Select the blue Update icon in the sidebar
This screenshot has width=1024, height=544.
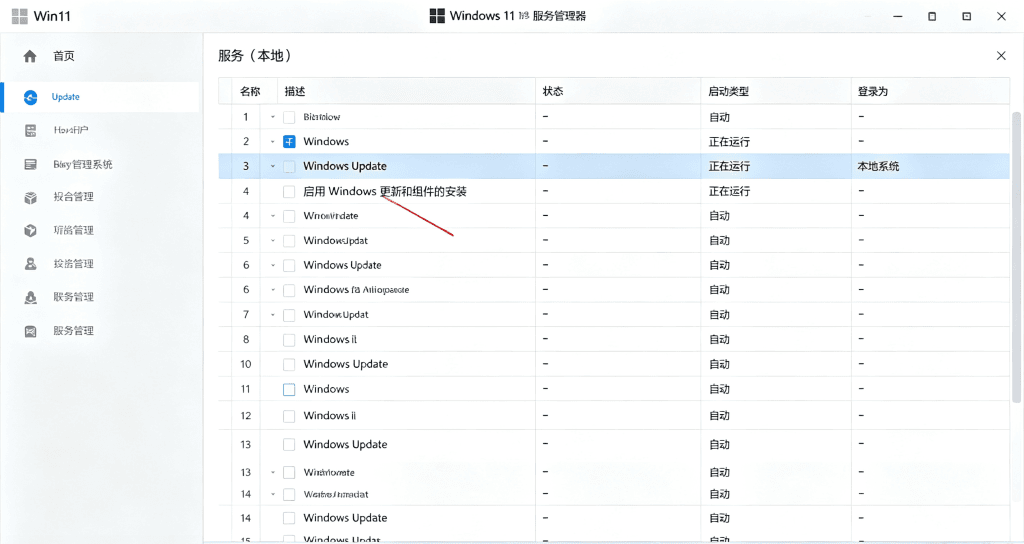click(31, 97)
